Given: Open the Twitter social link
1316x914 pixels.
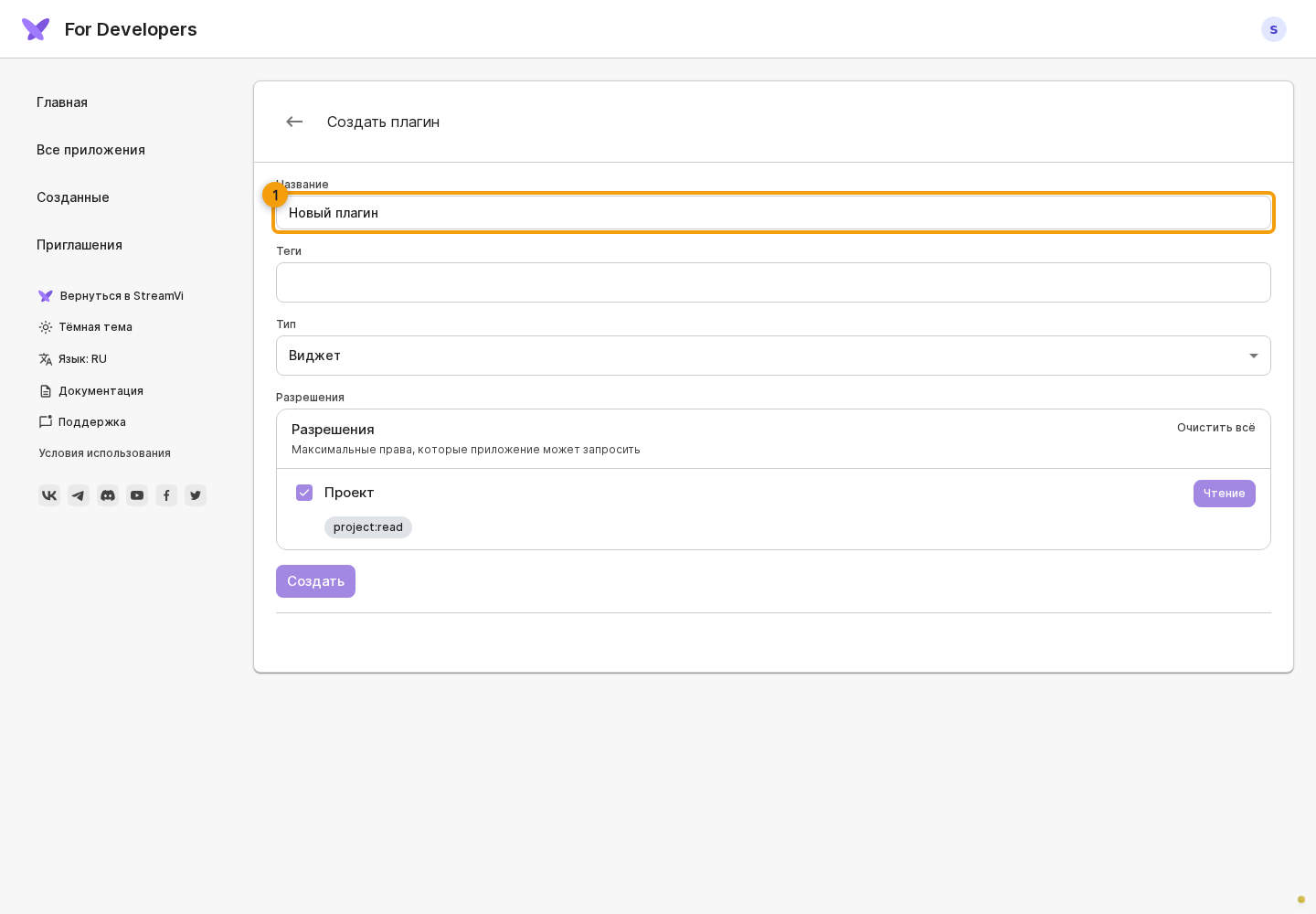Looking at the screenshot, I should tap(196, 495).
